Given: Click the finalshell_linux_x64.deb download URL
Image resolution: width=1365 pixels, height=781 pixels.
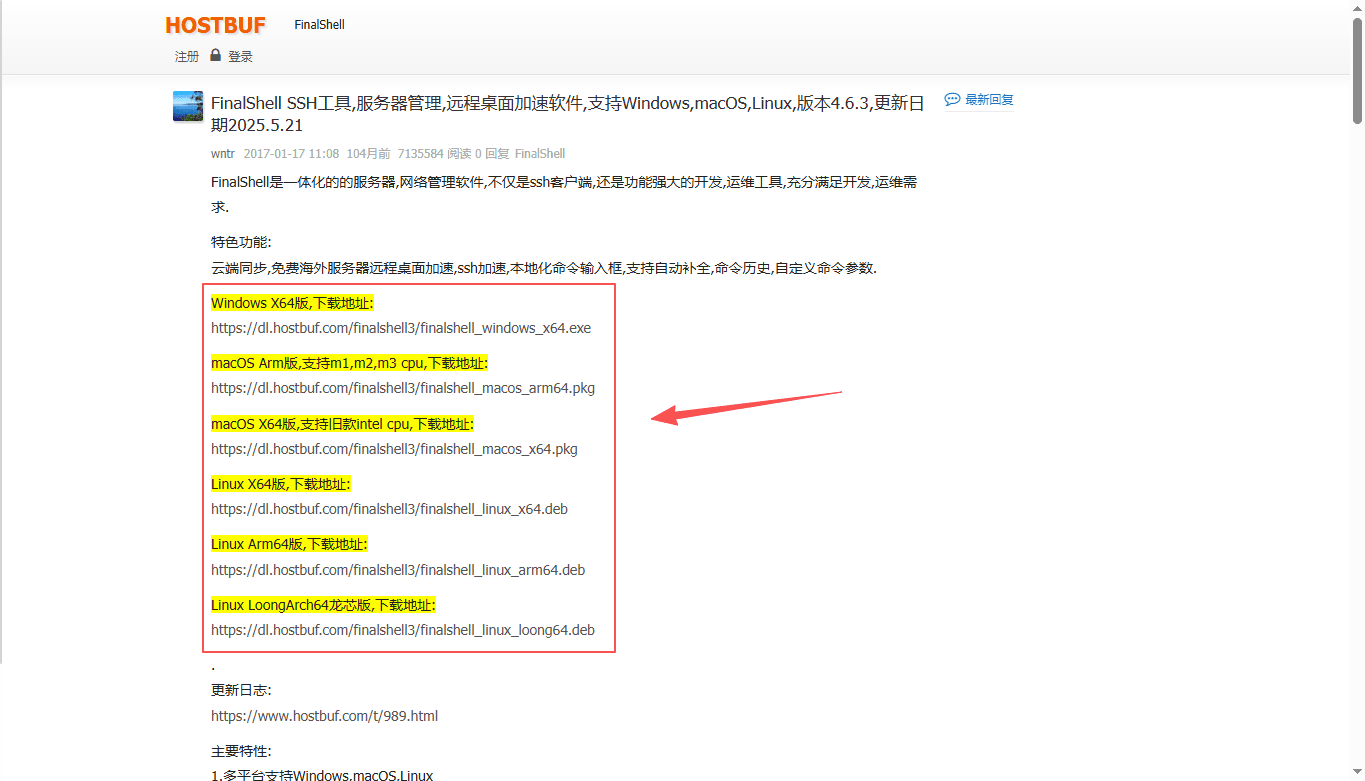Looking at the screenshot, I should (389, 509).
